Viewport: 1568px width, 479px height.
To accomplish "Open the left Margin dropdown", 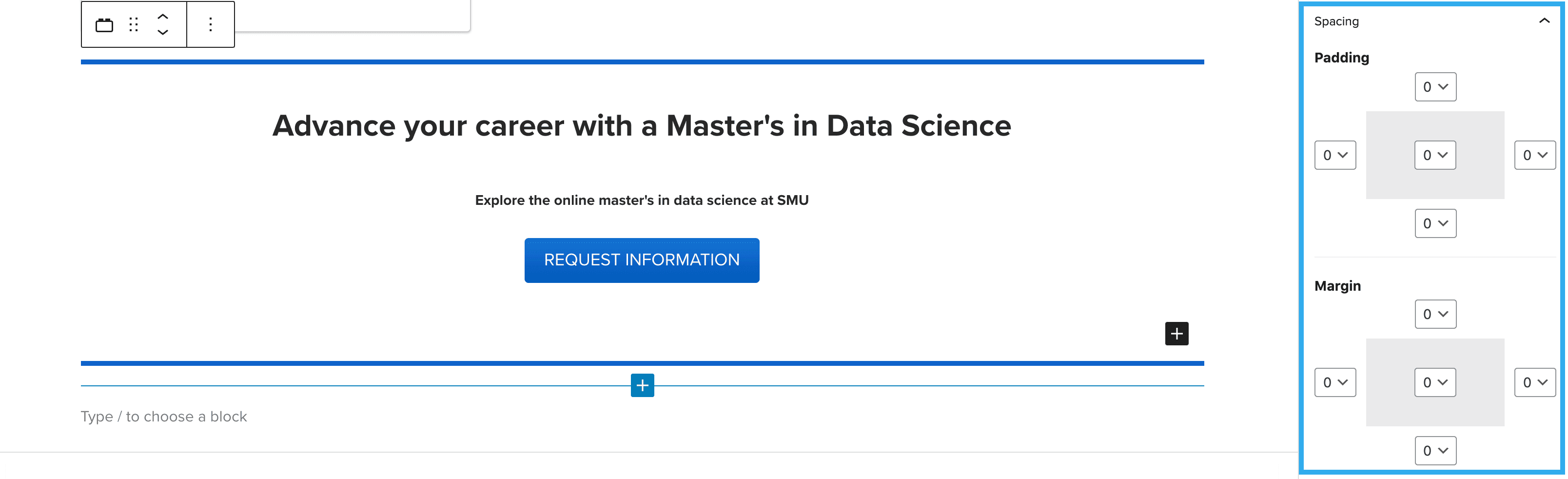I will point(1335,382).
